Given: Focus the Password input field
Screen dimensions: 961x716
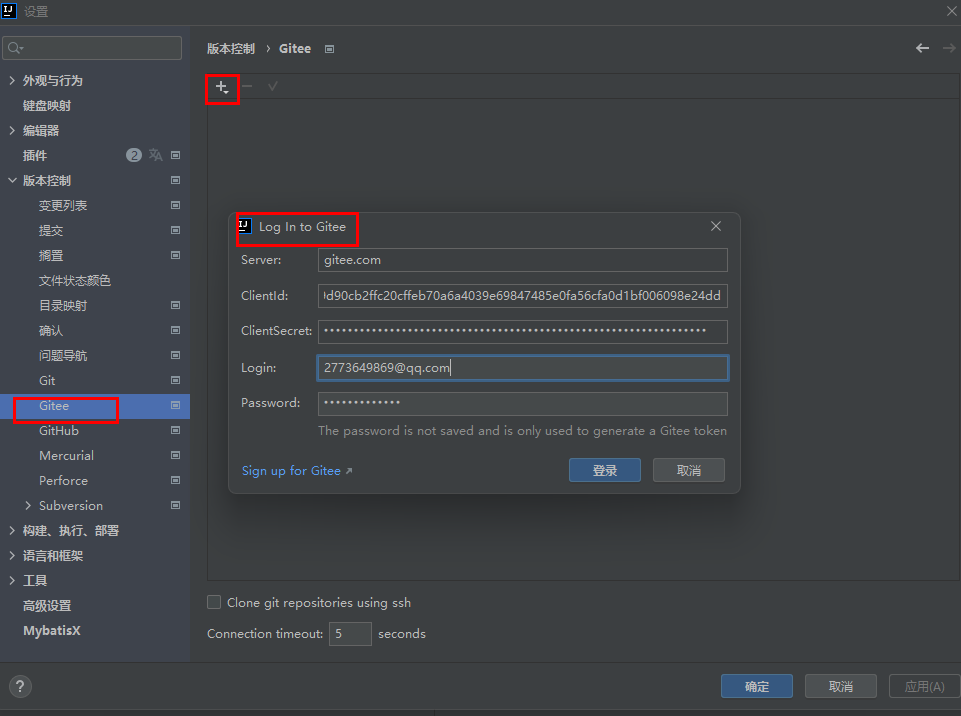Looking at the screenshot, I should [523, 403].
